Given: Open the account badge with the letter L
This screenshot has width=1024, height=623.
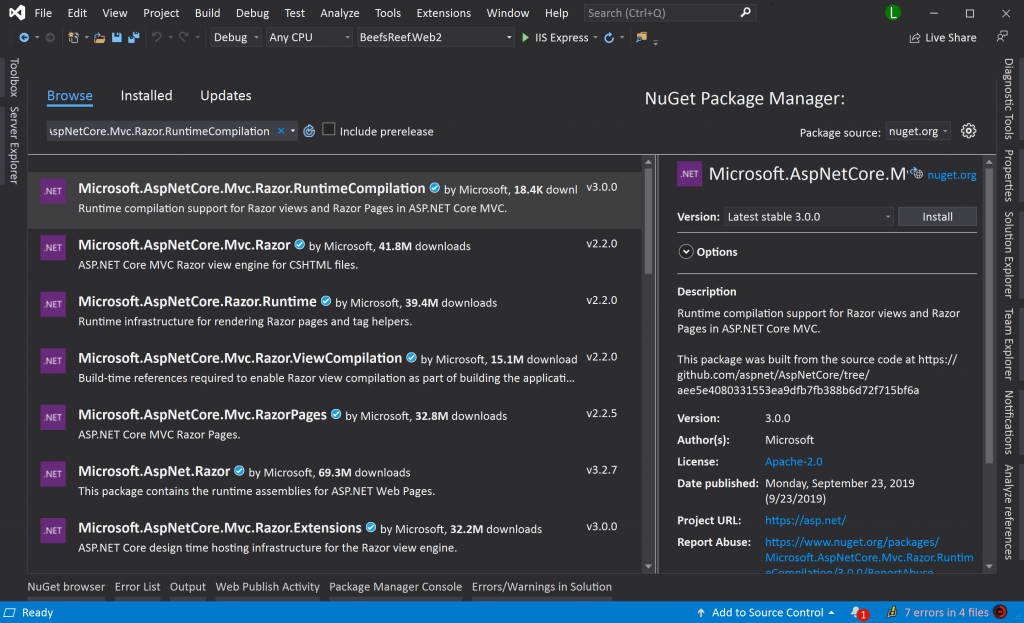Looking at the screenshot, I should coord(893,12).
